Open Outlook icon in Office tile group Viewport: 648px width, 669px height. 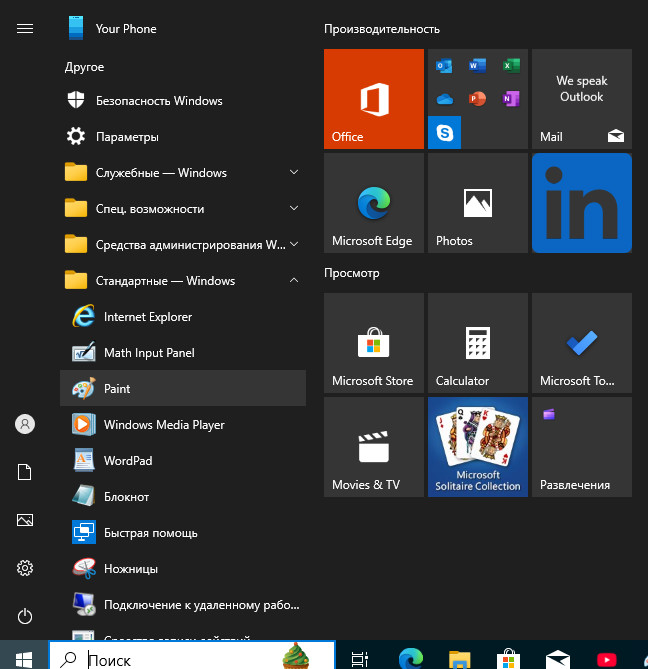[x=444, y=66]
